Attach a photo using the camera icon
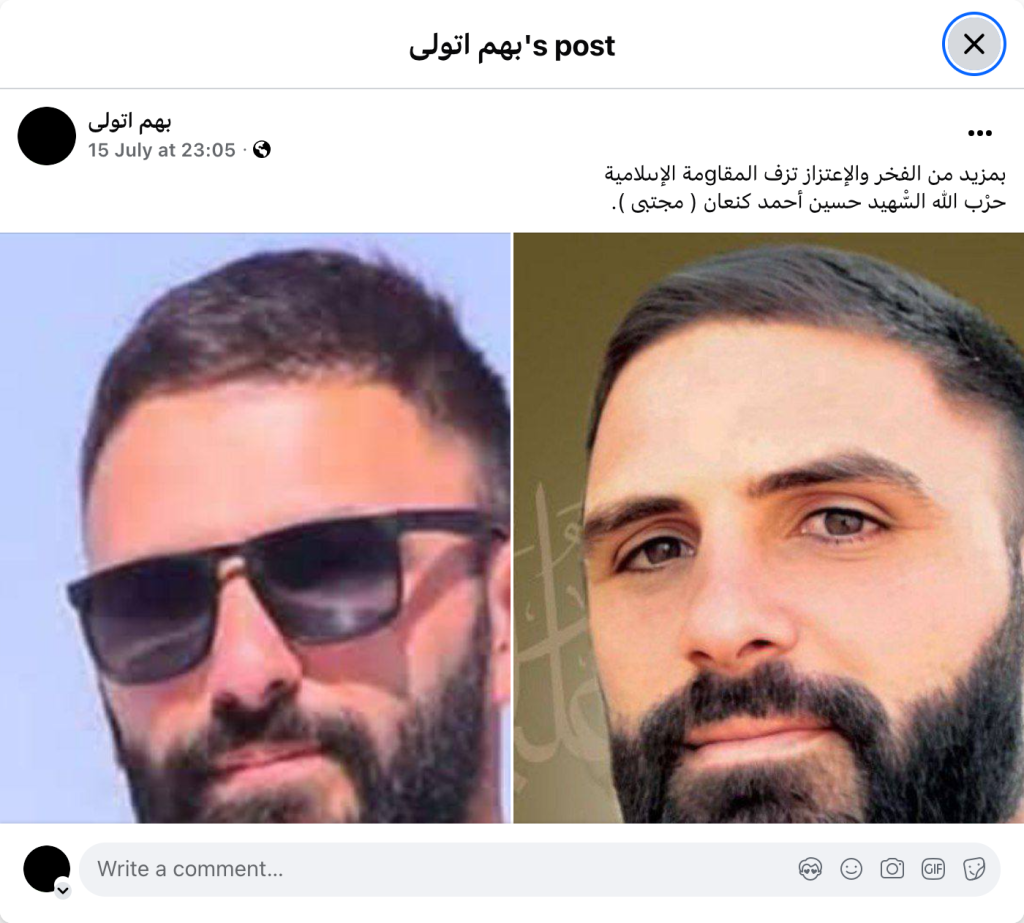This screenshot has height=923, width=1024. point(892,869)
